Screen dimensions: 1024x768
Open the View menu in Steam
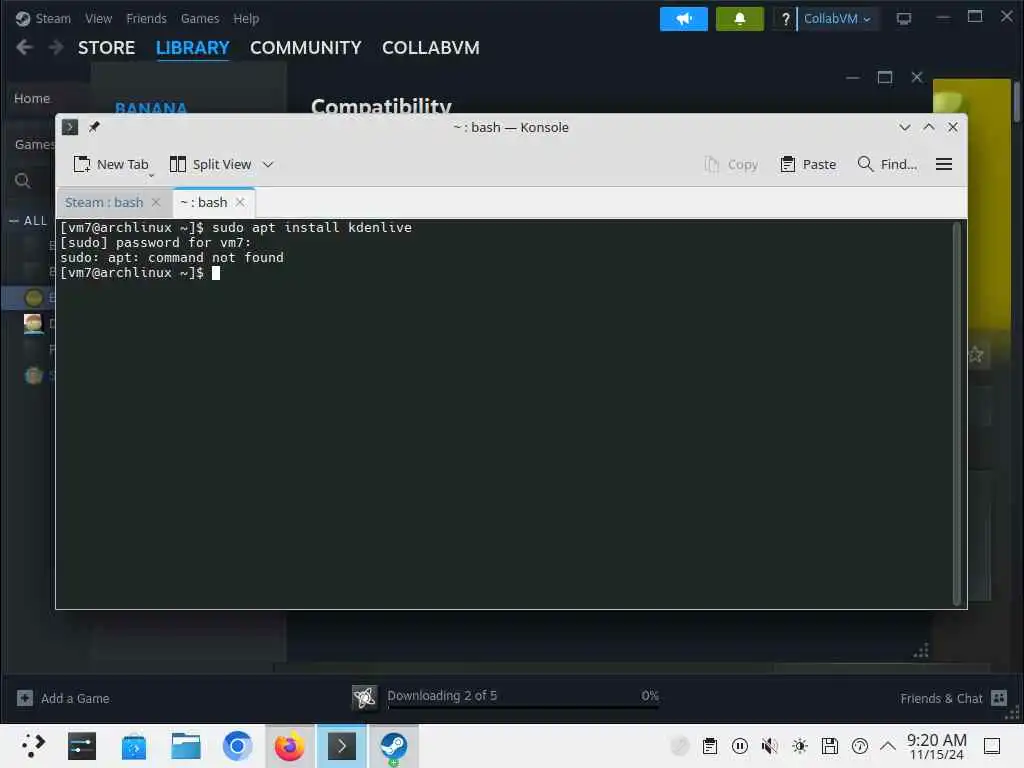point(99,18)
